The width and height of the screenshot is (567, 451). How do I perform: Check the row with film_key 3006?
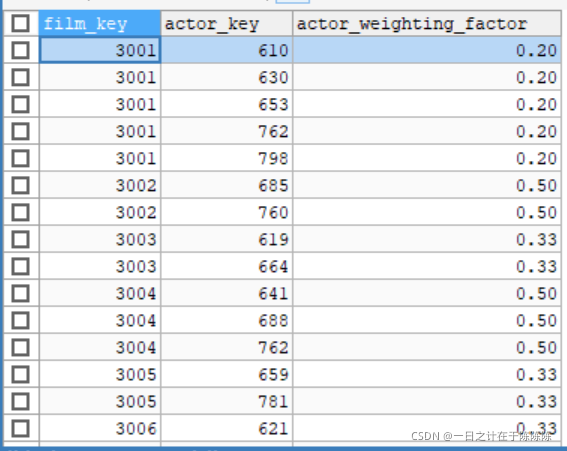[x=20, y=429]
